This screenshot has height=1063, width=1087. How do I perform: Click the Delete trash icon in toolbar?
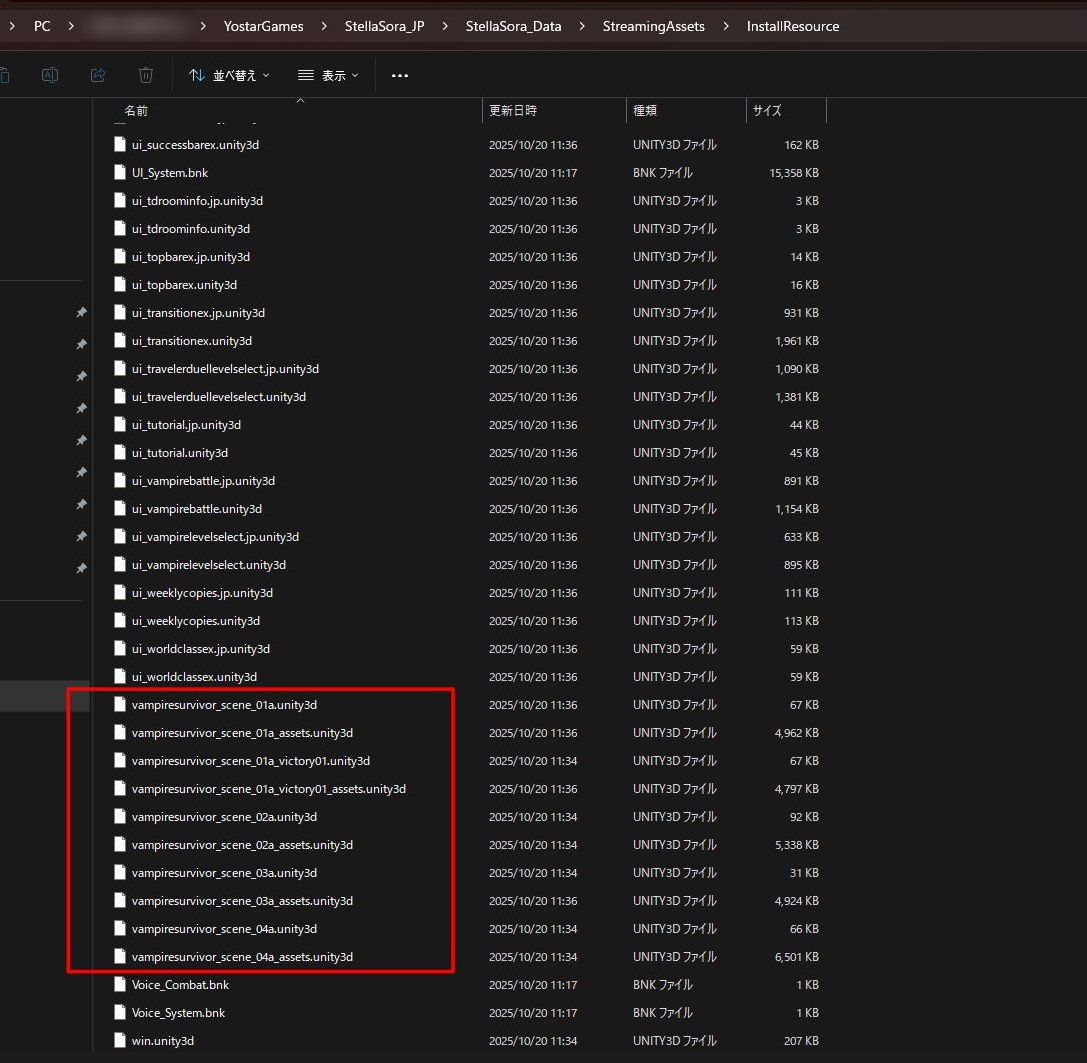click(146, 75)
